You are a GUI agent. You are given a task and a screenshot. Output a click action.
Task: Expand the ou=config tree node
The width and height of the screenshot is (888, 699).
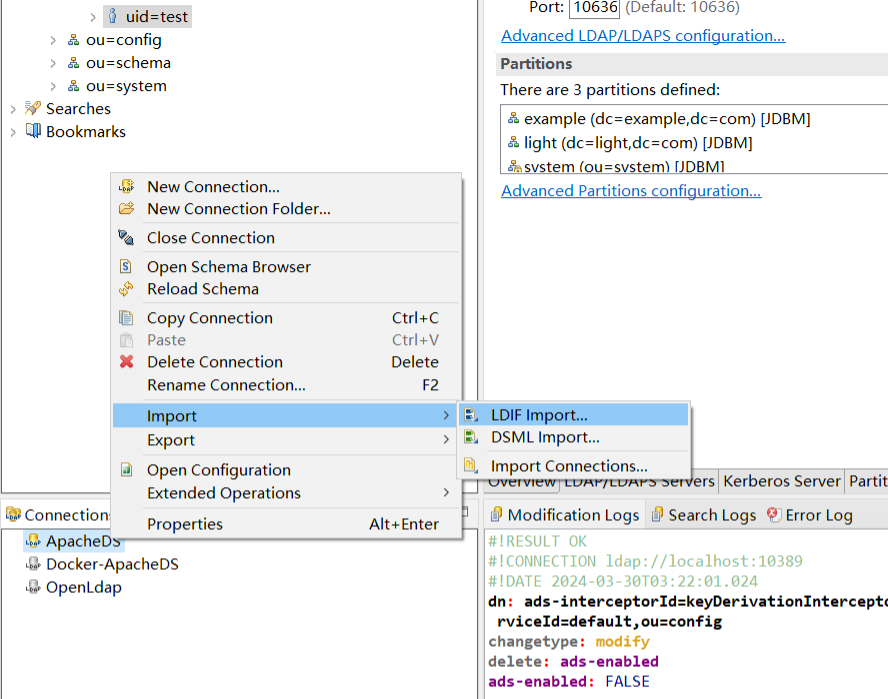pyautogui.click(x=53, y=40)
